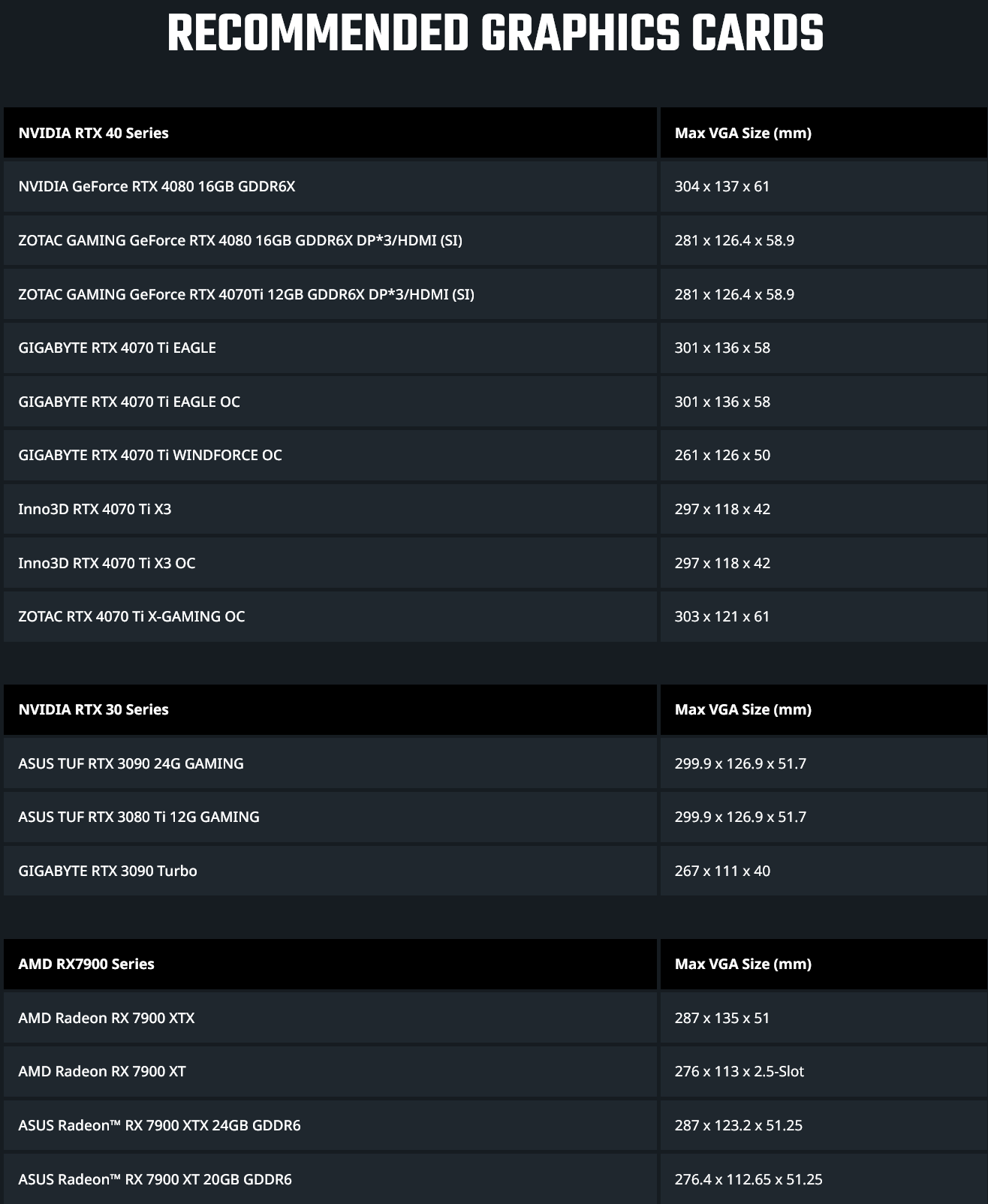
Task: Click the 304 x 137 x 61 size cell
Action: (x=824, y=186)
